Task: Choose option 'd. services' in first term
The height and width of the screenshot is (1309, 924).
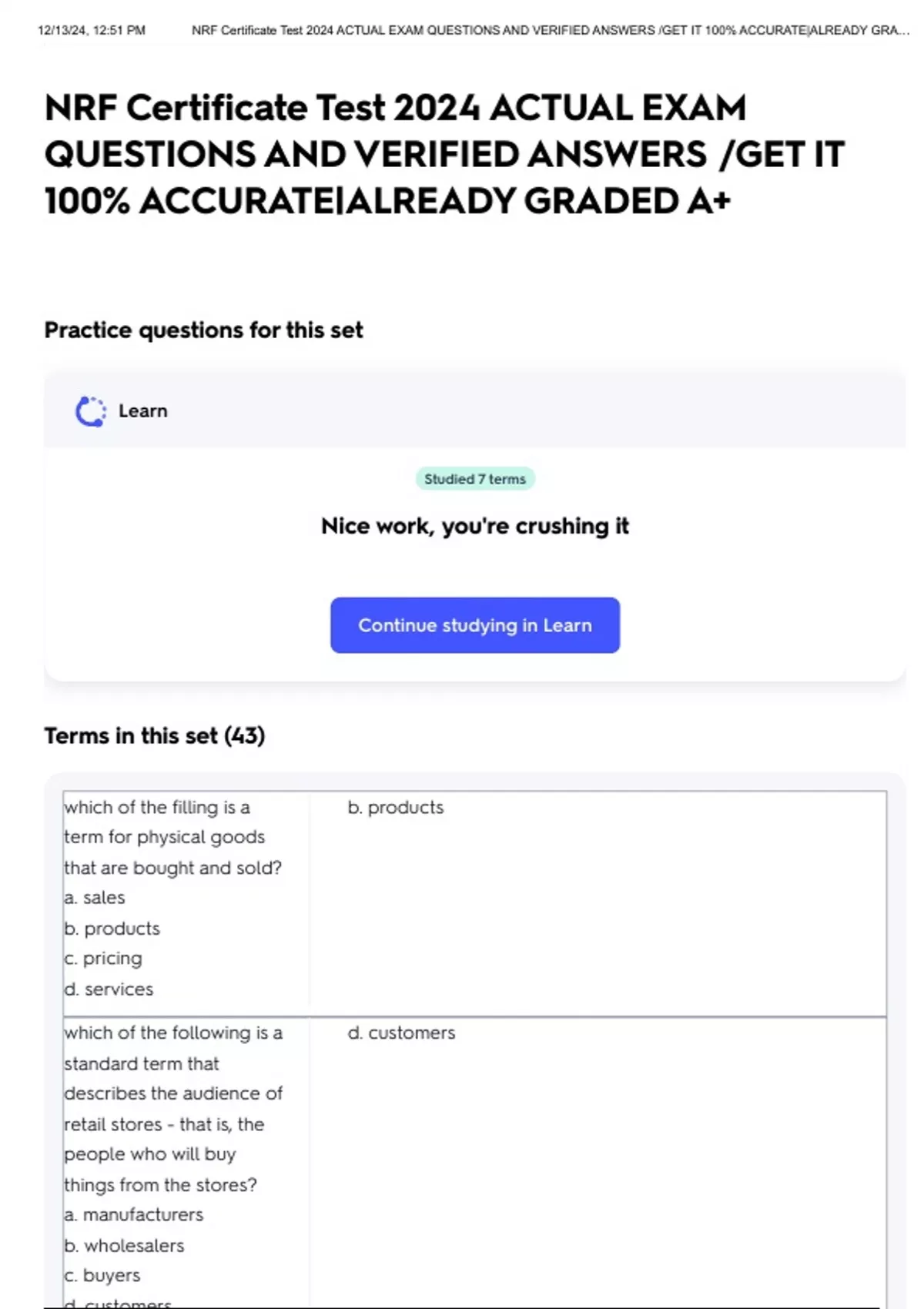Action: coord(109,989)
